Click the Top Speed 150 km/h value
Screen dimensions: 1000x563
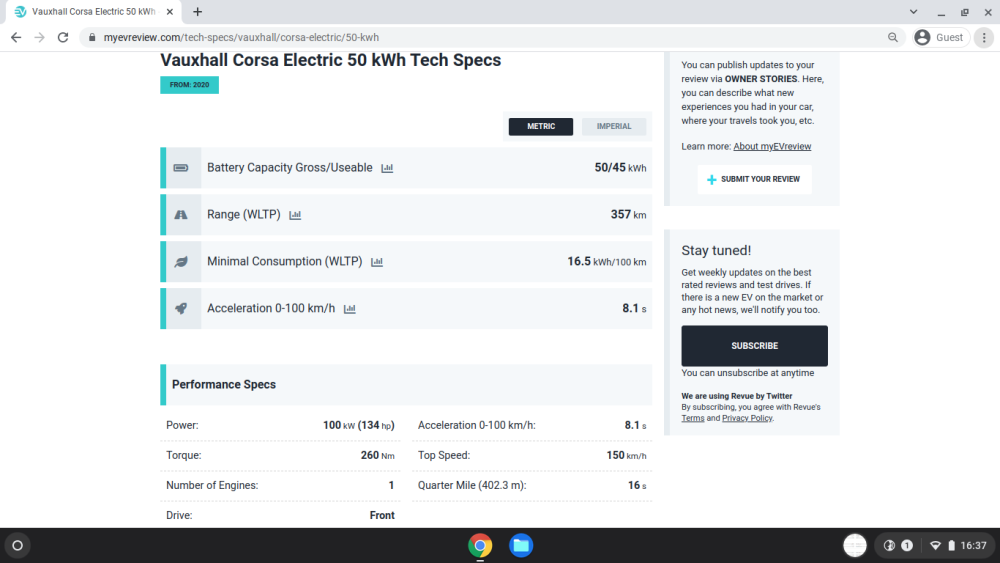click(626, 455)
